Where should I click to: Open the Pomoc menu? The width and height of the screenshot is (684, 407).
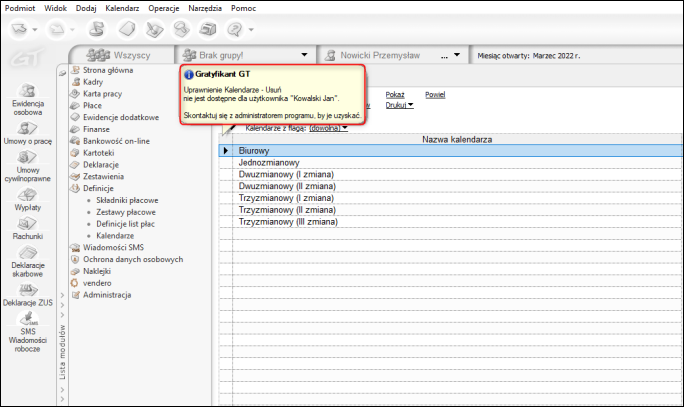click(x=243, y=8)
